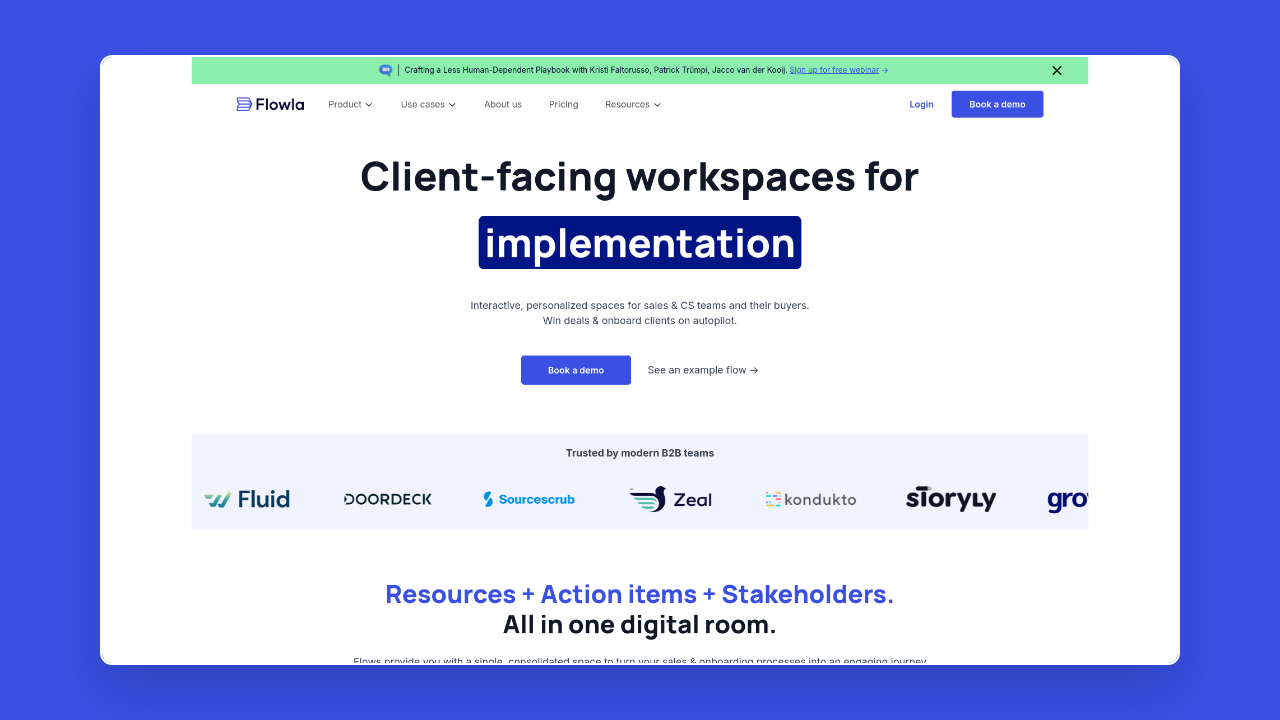This screenshot has width=1280, height=720.
Task: Click the Storyly logo
Action: pyautogui.click(x=951, y=498)
